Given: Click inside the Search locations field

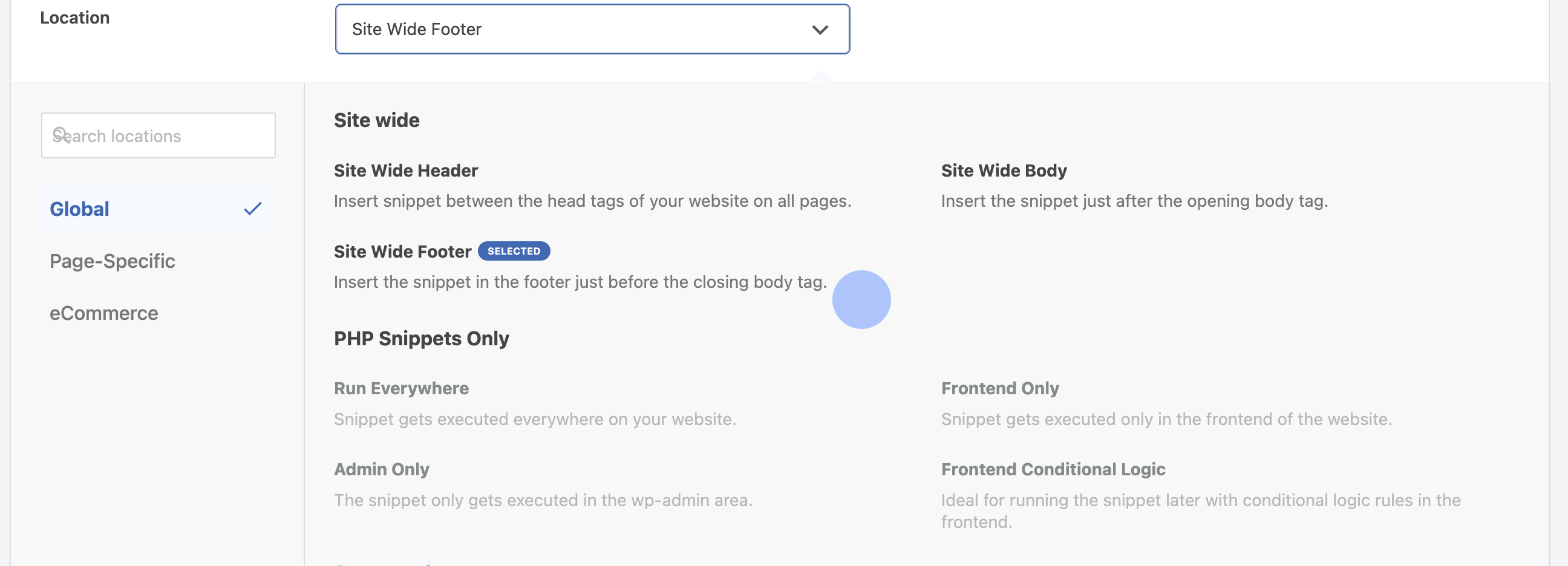Looking at the screenshot, I should pos(158,135).
